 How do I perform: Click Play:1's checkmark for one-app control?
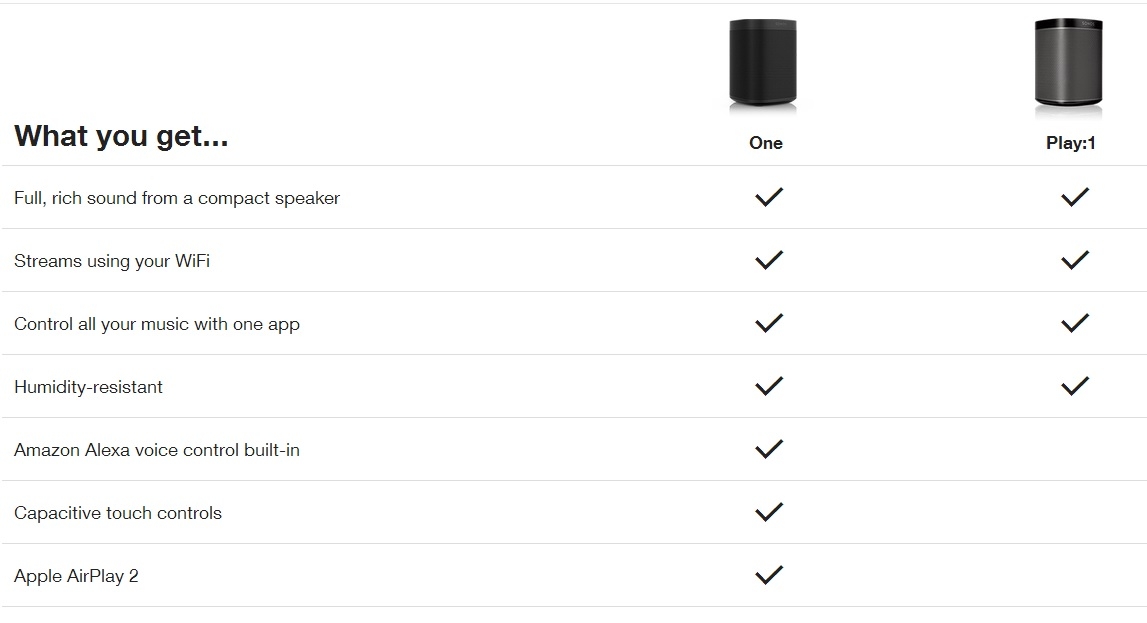[x=1075, y=322]
